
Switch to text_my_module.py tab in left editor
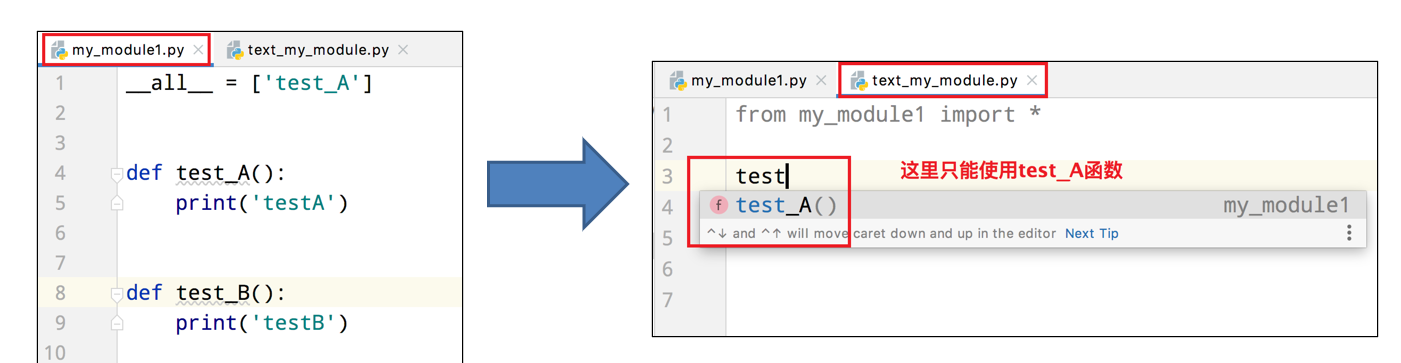(x=317, y=49)
